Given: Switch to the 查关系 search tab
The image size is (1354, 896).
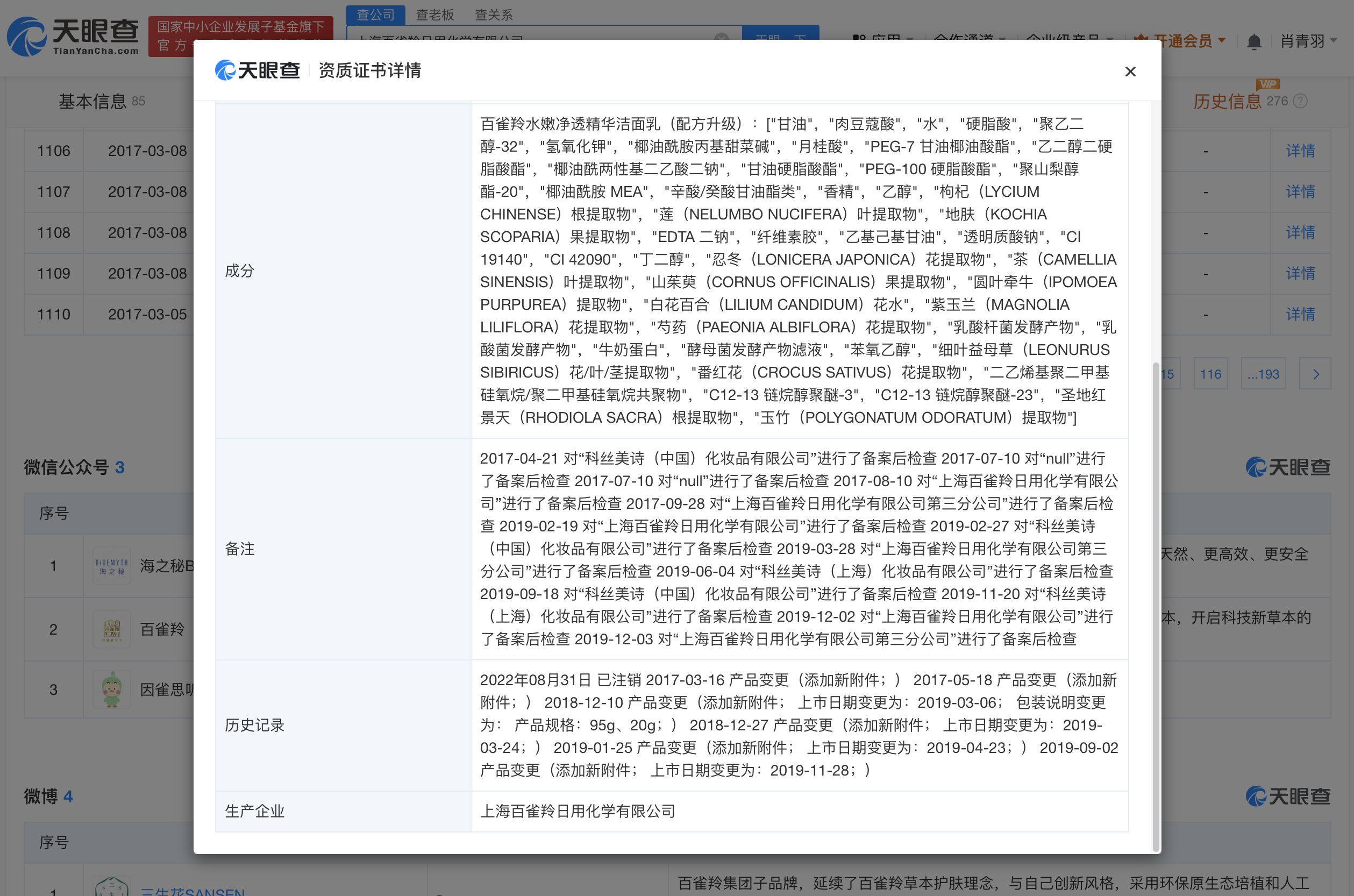Looking at the screenshot, I should pyautogui.click(x=494, y=15).
